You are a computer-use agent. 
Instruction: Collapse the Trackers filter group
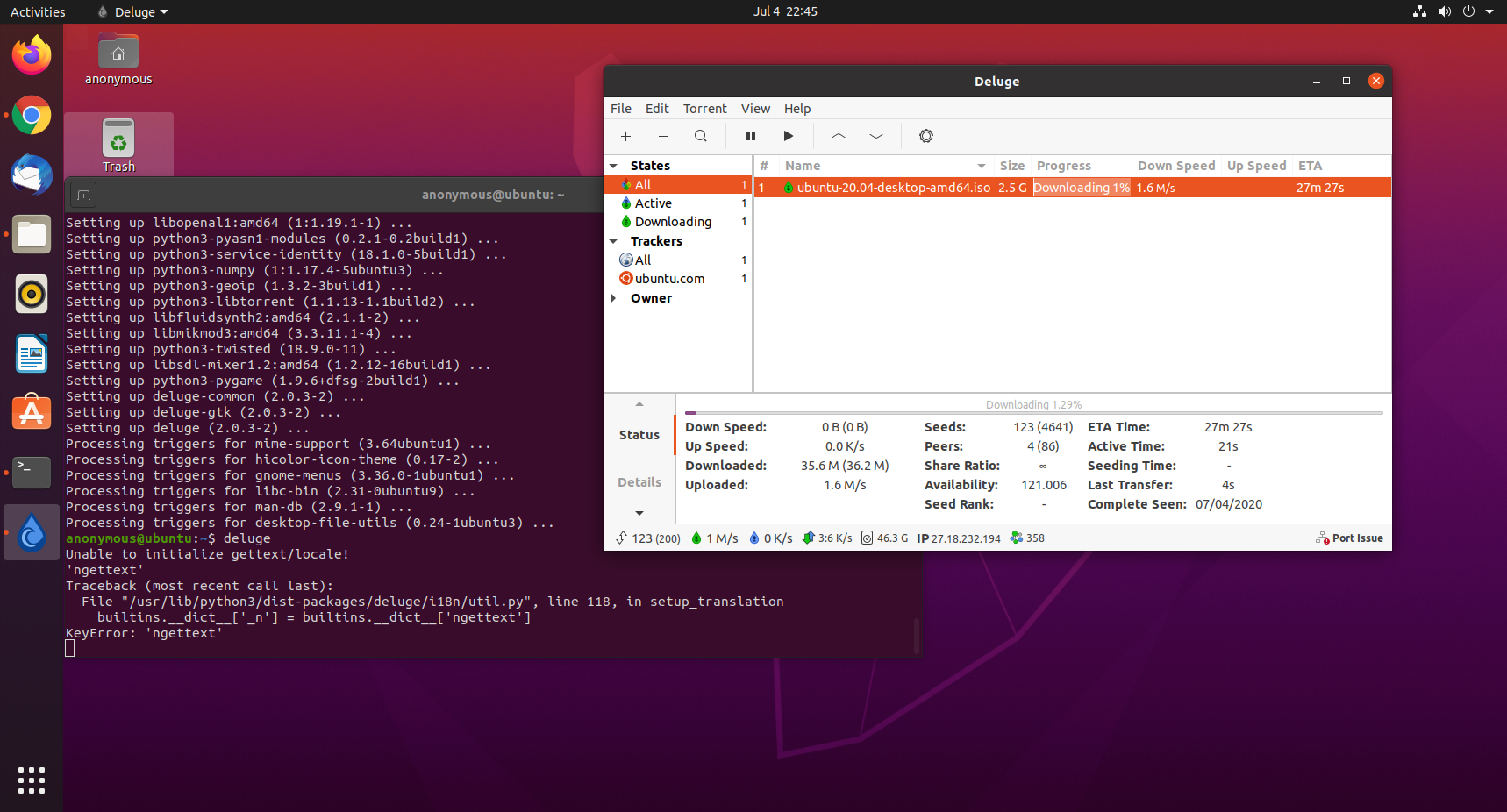614,240
